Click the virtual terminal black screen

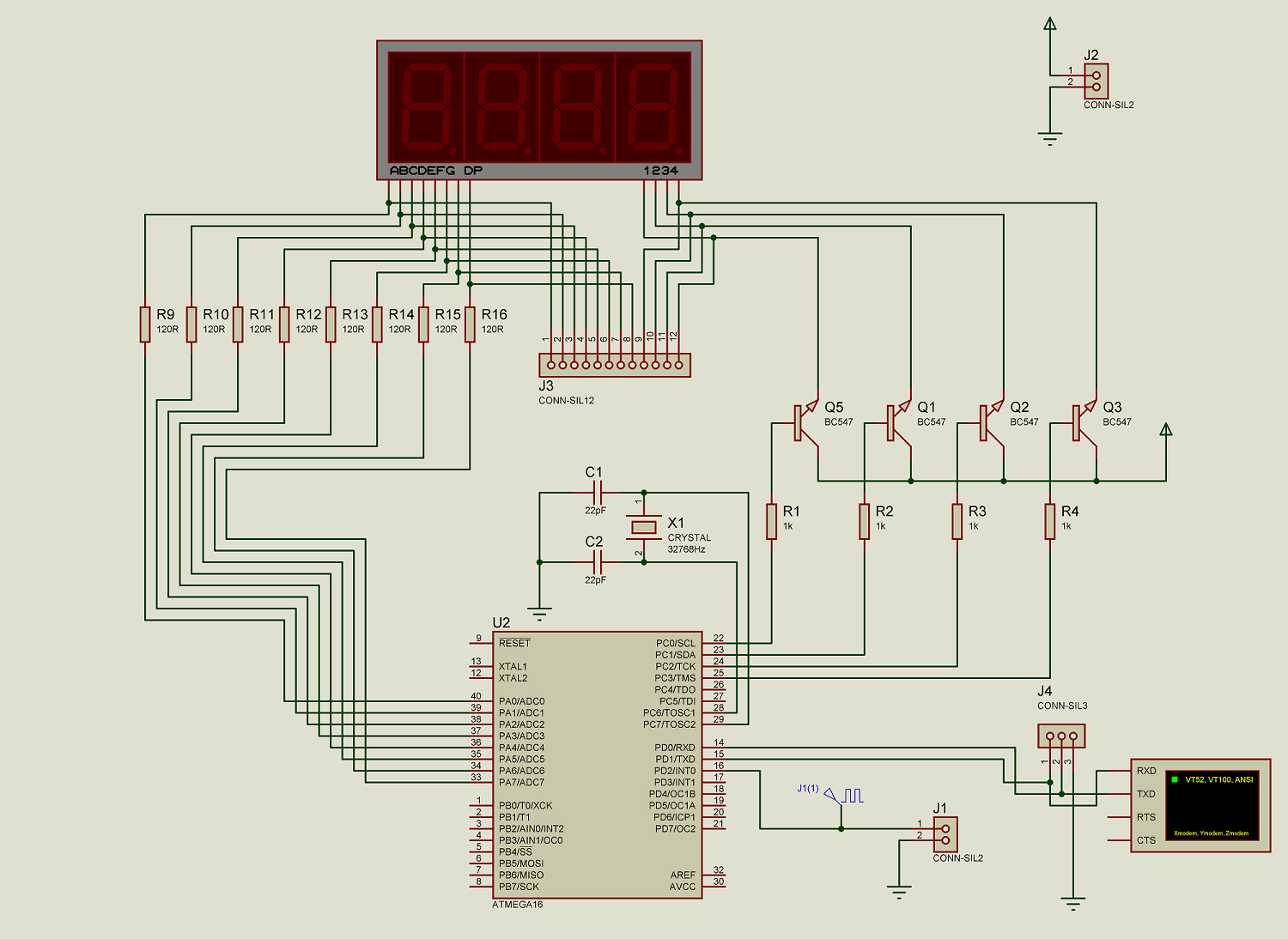tap(1212, 805)
